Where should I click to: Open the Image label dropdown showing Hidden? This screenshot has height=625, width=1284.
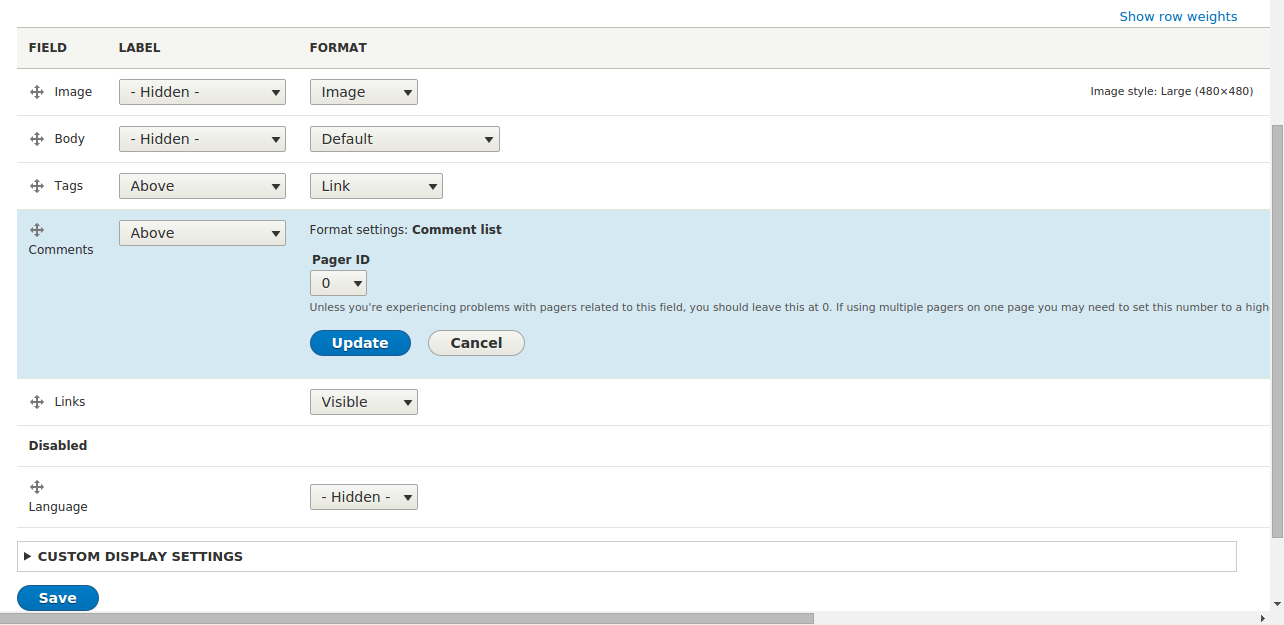[202, 91]
